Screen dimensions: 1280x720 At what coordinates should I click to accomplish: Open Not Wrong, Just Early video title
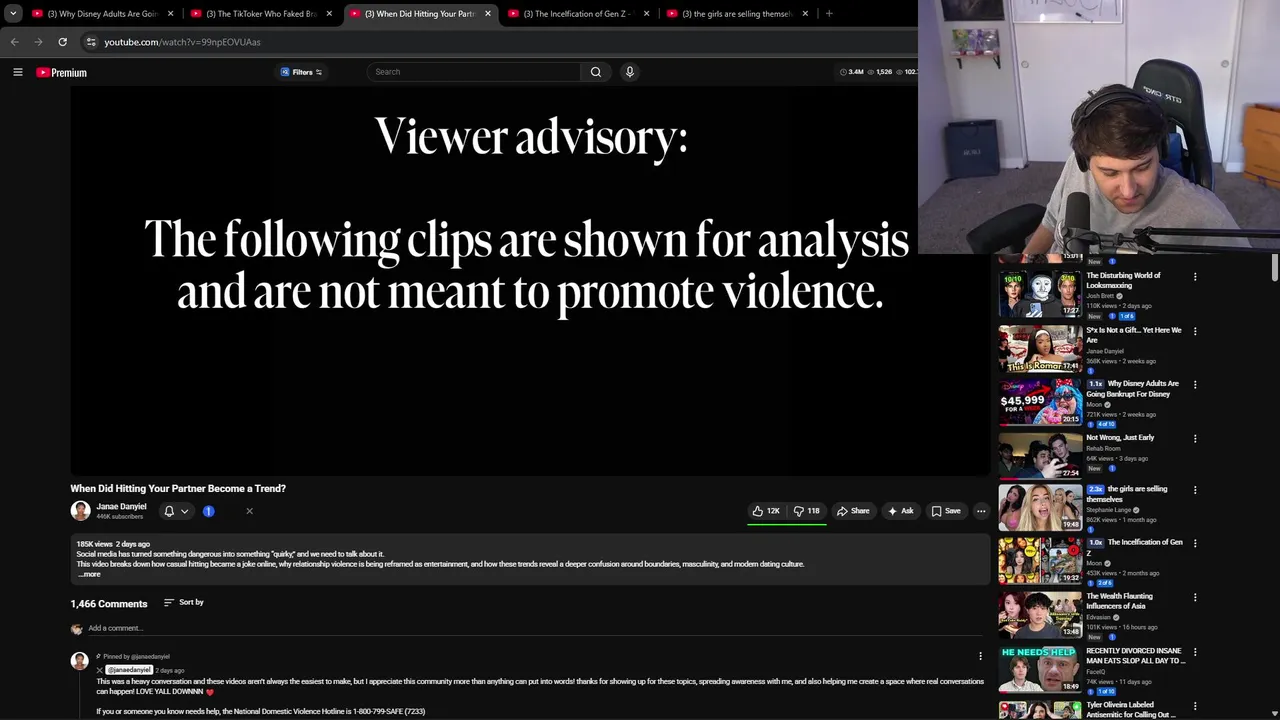point(1120,437)
